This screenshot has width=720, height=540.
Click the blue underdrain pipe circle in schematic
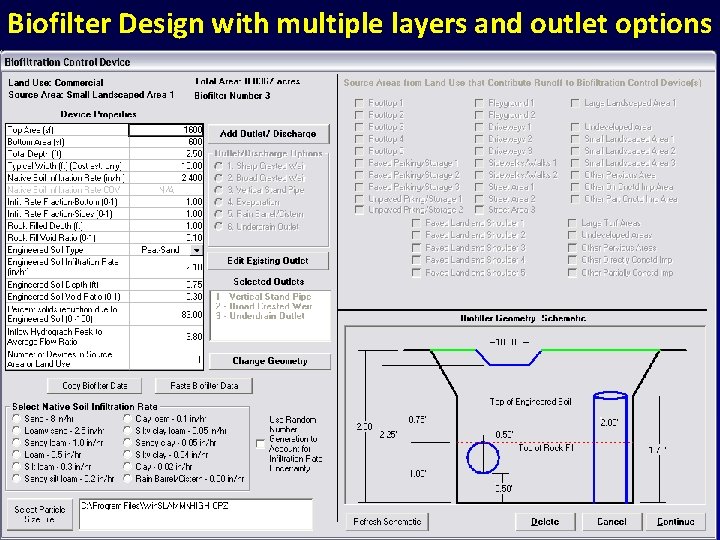pos(483,458)
